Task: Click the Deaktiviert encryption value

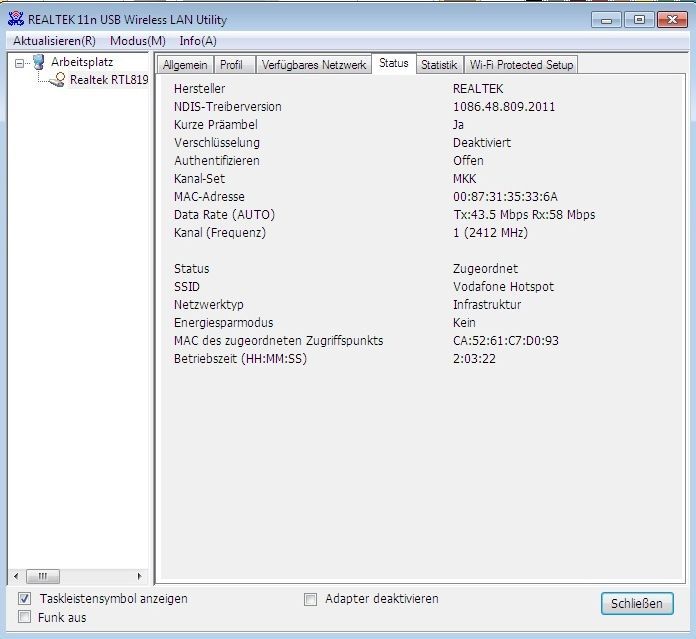Action: [482, 143]
